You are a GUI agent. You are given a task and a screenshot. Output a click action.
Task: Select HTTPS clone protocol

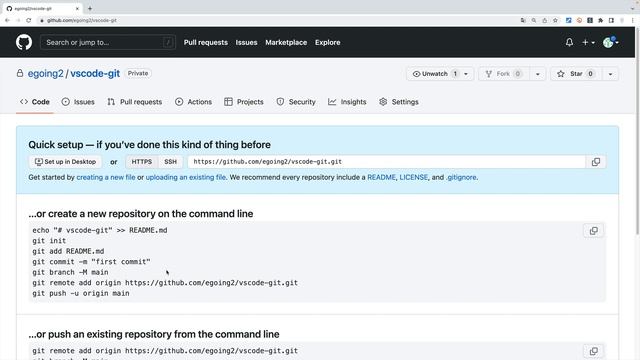point(142,162)
